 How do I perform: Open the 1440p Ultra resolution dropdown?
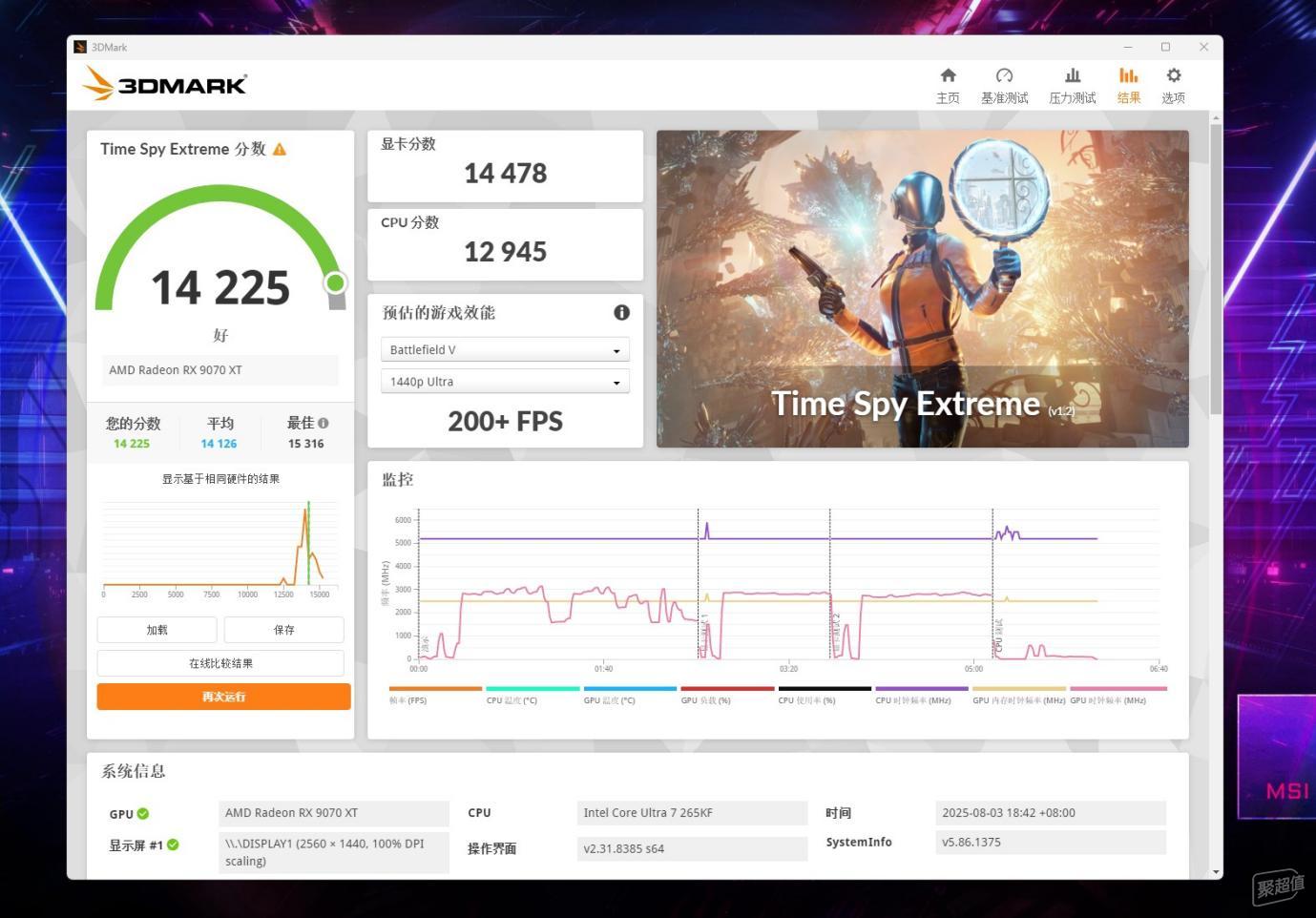point(505,382)
